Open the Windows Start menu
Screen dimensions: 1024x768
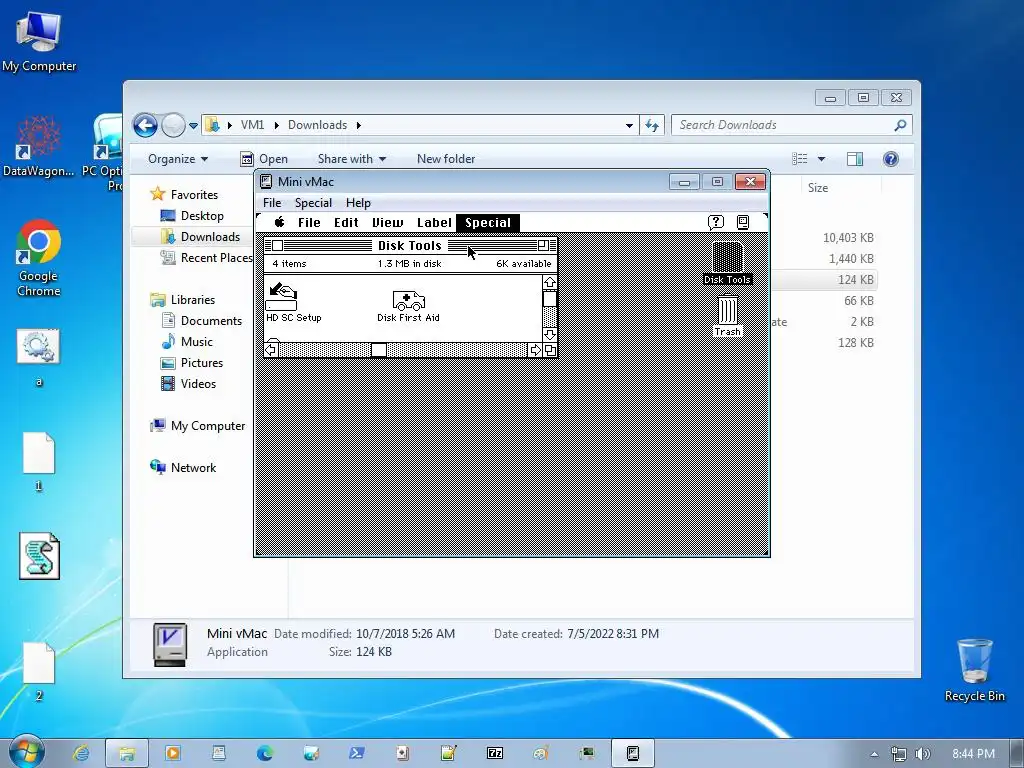click(26, 752)
